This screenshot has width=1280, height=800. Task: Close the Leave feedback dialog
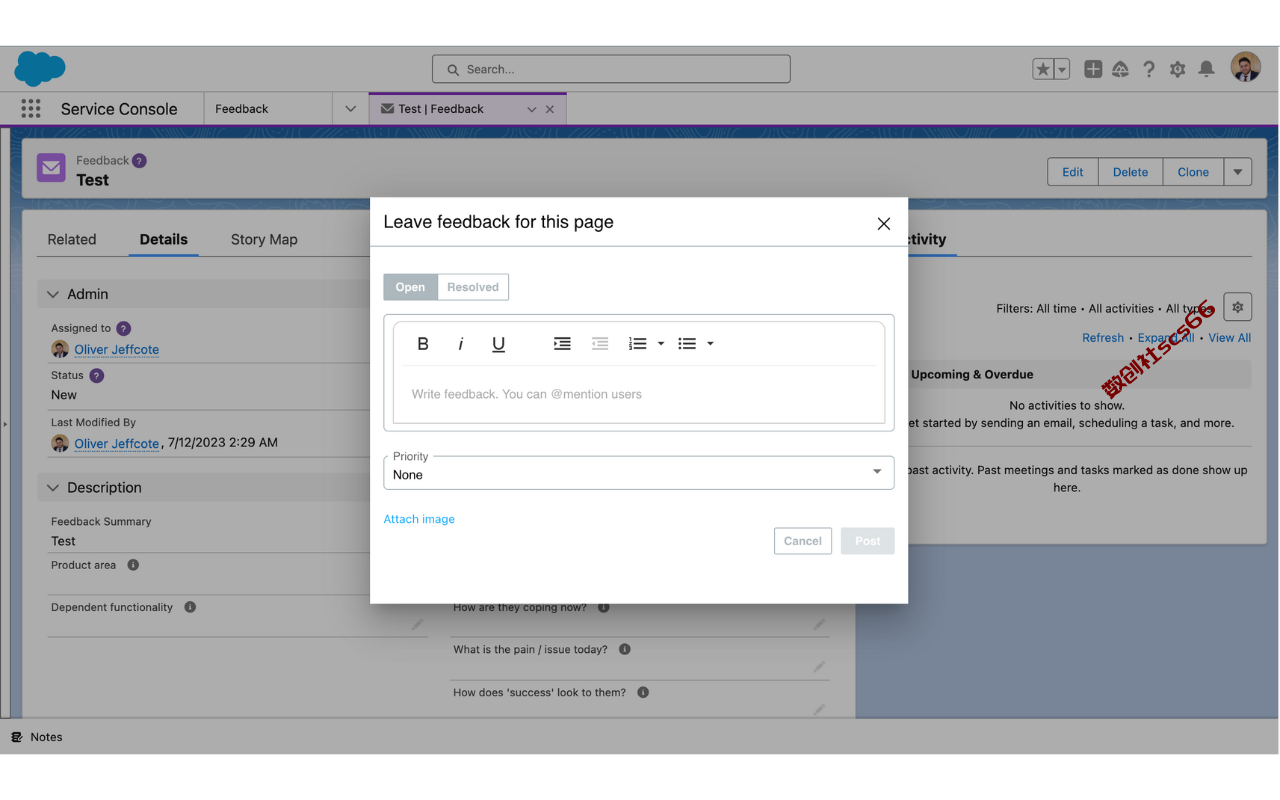pos(883,223)
